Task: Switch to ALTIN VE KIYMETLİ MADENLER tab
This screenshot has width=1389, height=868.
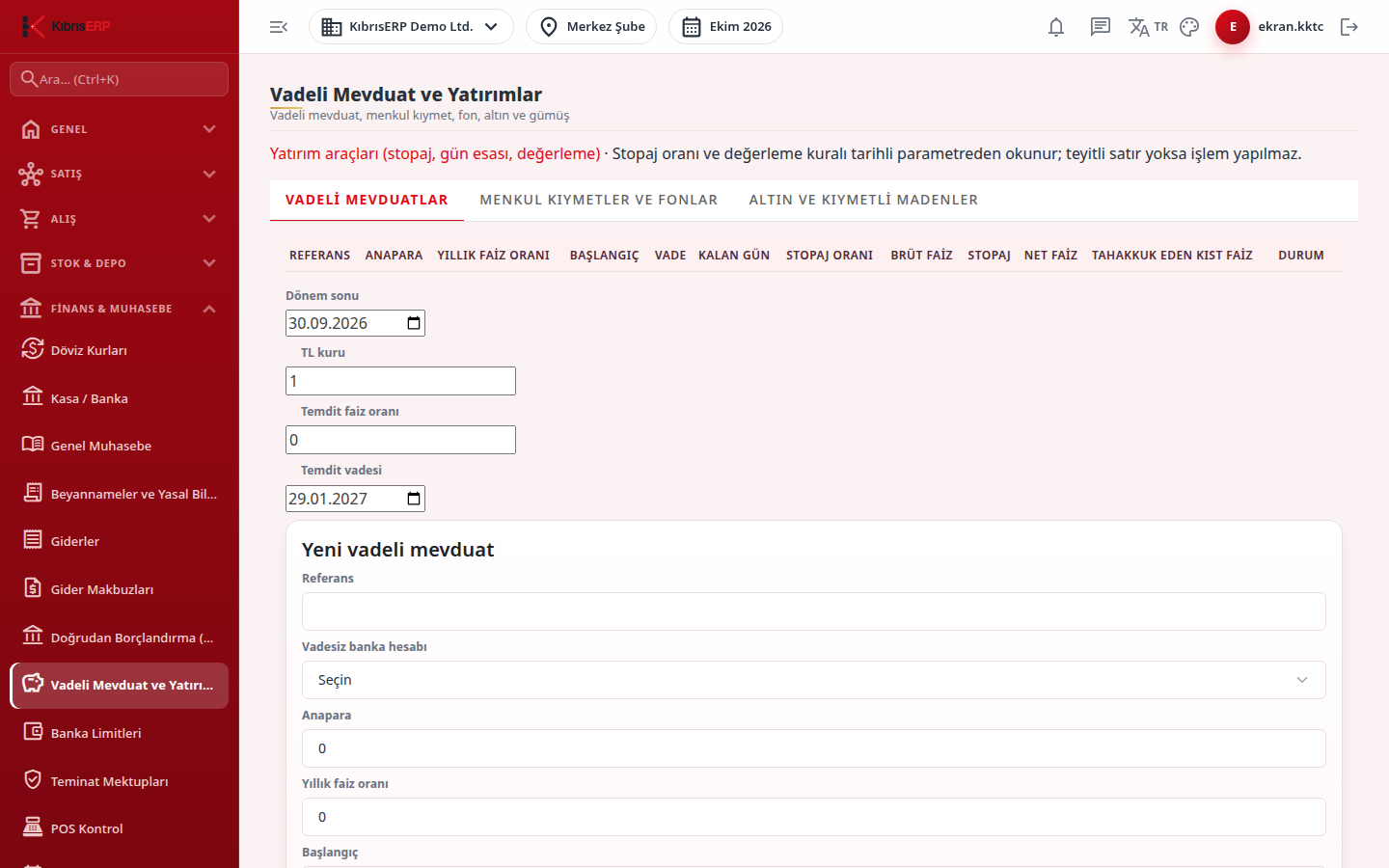Action: 863,200
